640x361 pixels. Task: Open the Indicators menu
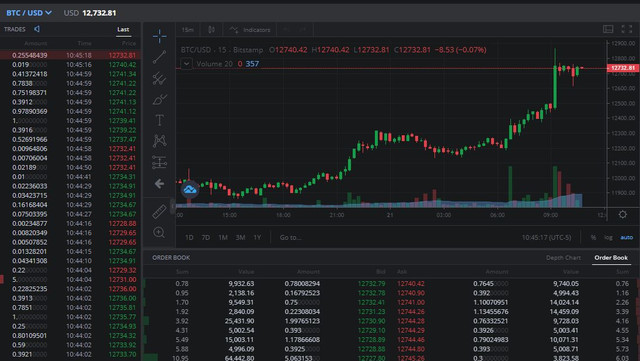coord(250,30)
